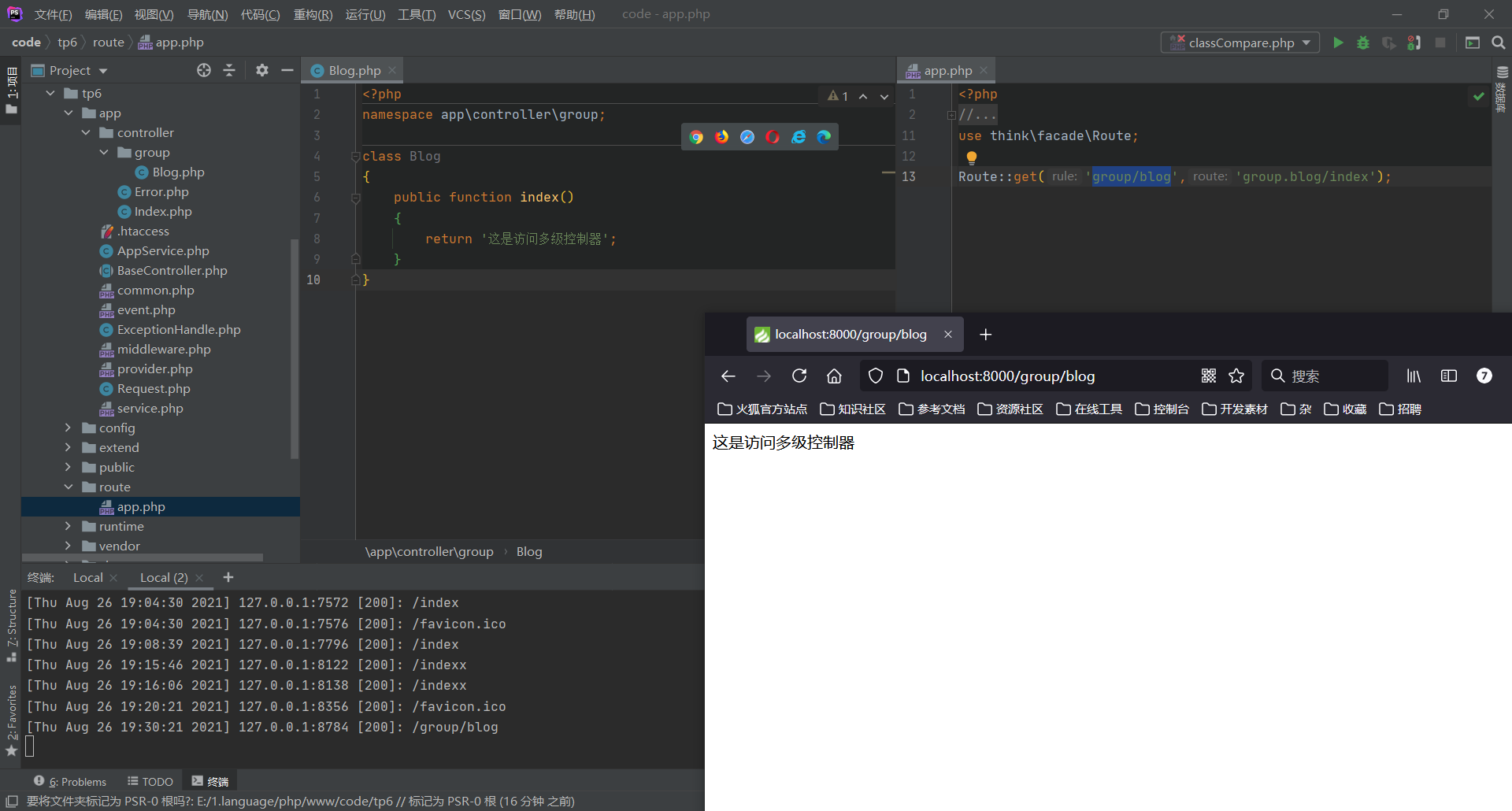Open 火狐官方站点 bookmark folder
The image size is (1512, 811).
pos(762,409)
